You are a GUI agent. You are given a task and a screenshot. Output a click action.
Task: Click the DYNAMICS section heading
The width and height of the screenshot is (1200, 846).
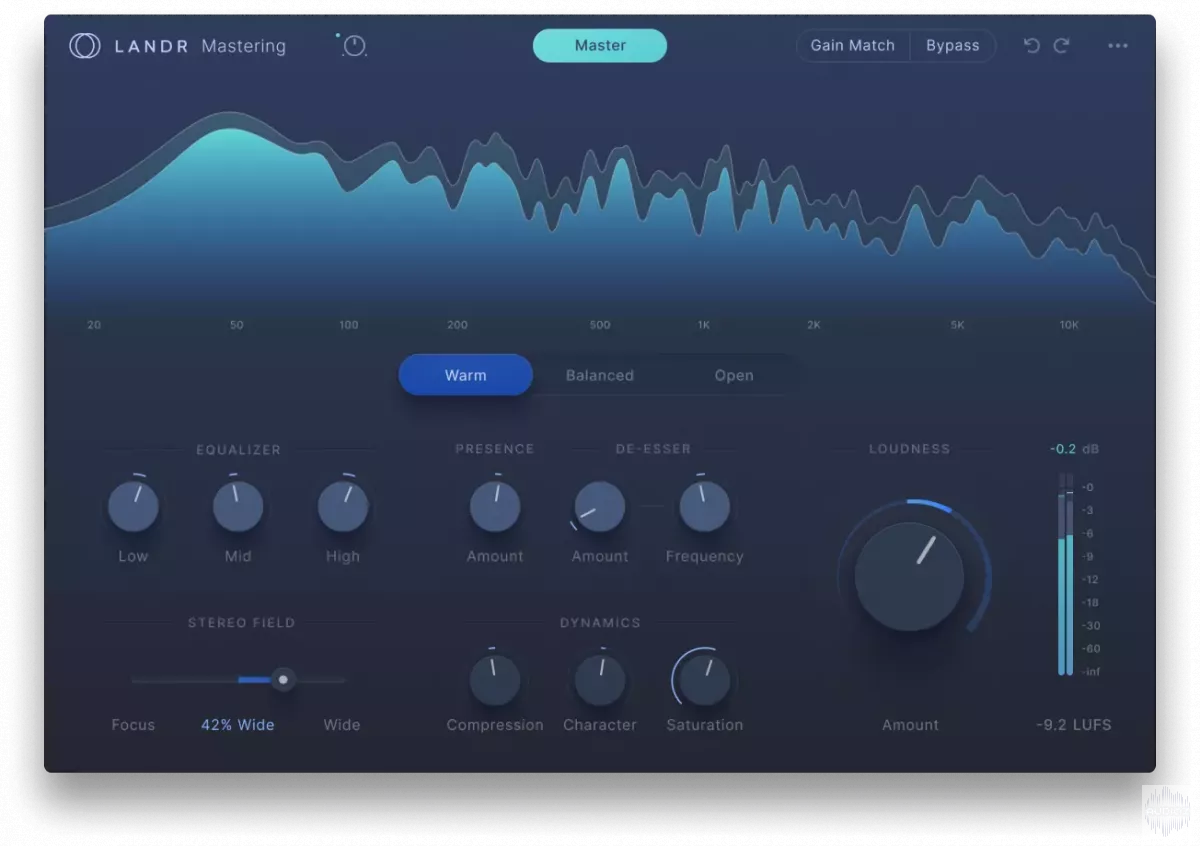pyautogui.click(x=600, y=623)
